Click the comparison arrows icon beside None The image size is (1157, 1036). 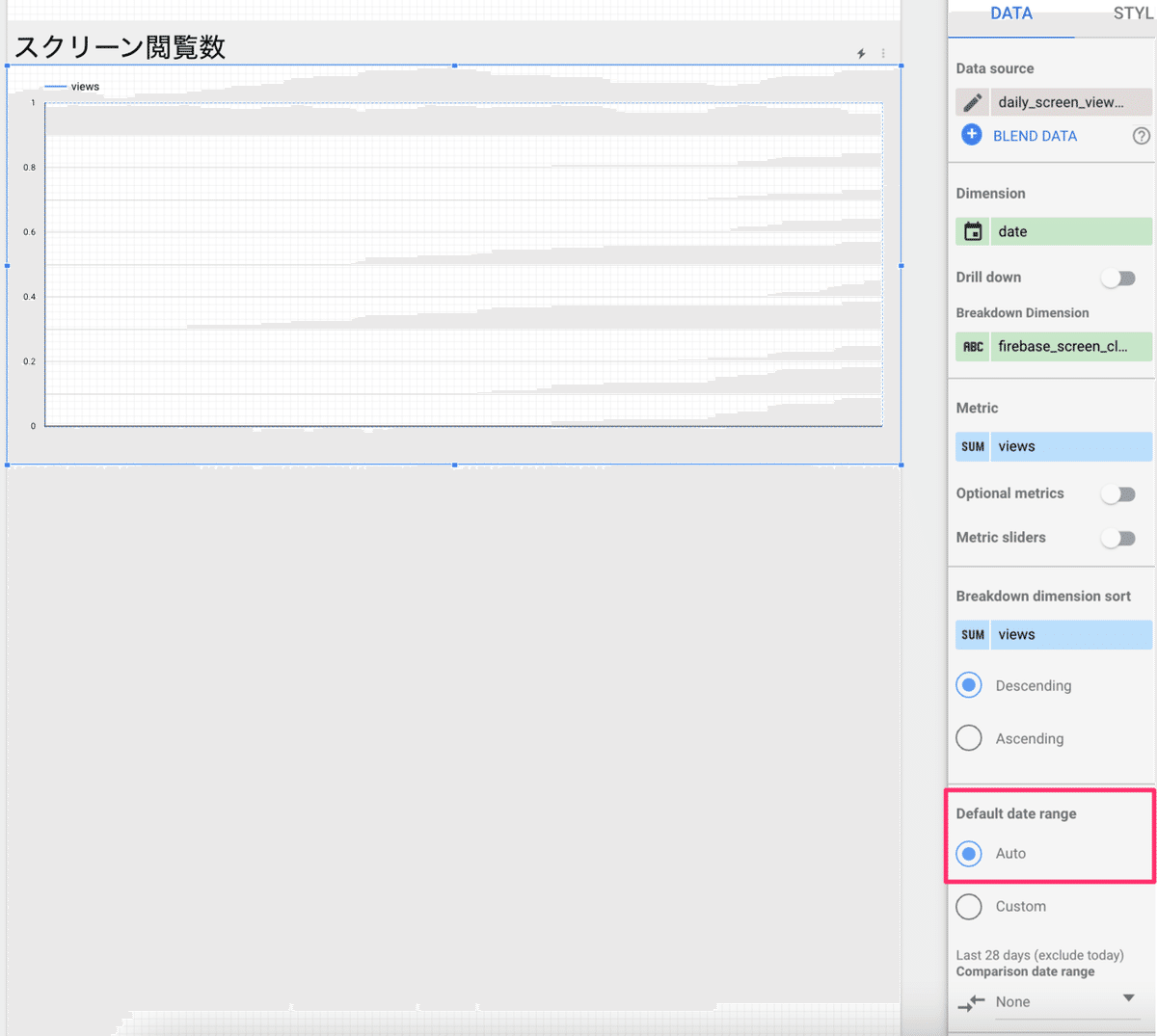[x=970, y=1002]
